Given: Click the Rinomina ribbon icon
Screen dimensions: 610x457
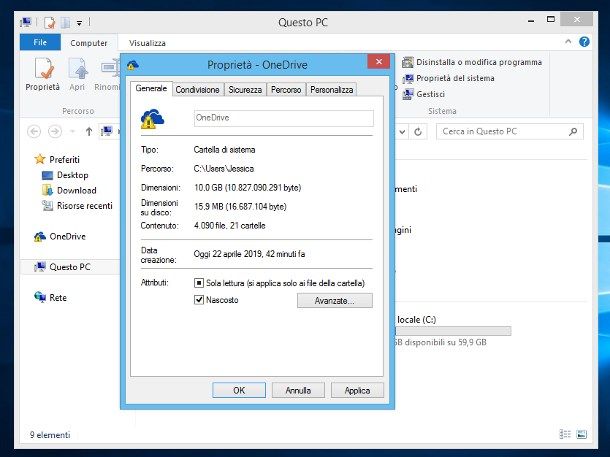Looking at the screenshot, I should [x=108, y=74].
